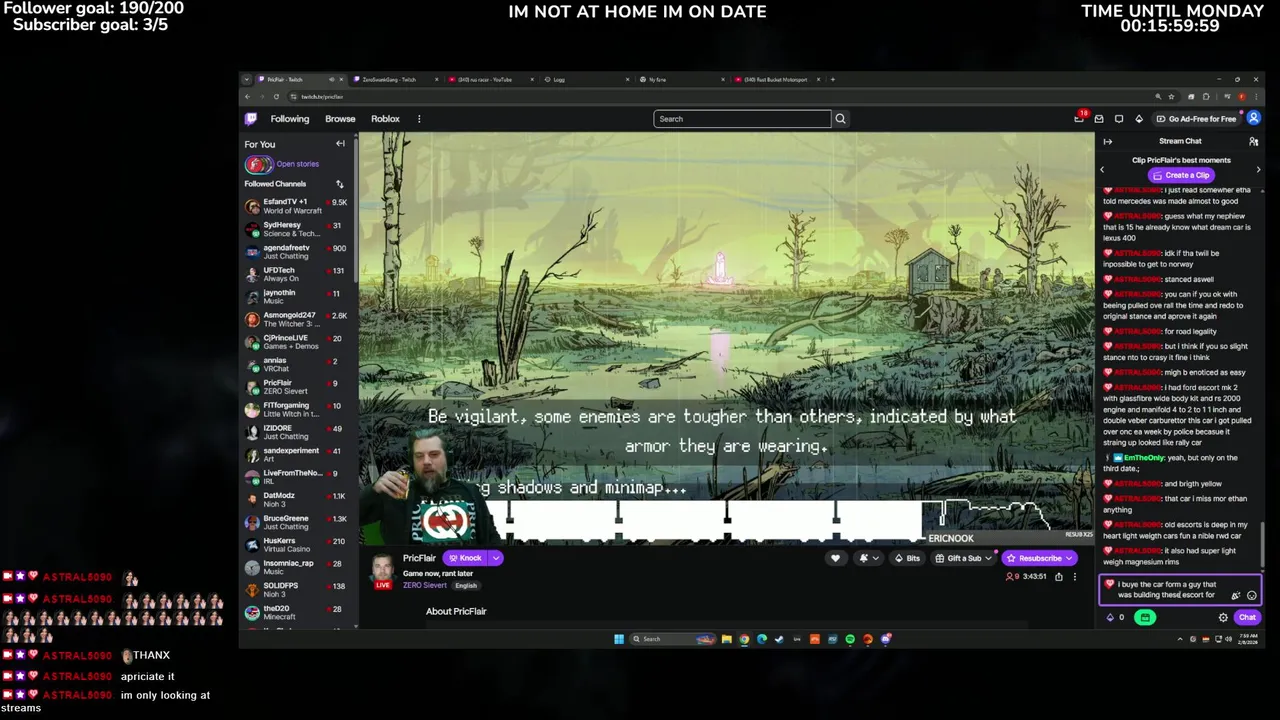The height and width of the screenshot is (720, 1280).
Task: Open the whispers envelope icon
Action: pos(1099,119)
